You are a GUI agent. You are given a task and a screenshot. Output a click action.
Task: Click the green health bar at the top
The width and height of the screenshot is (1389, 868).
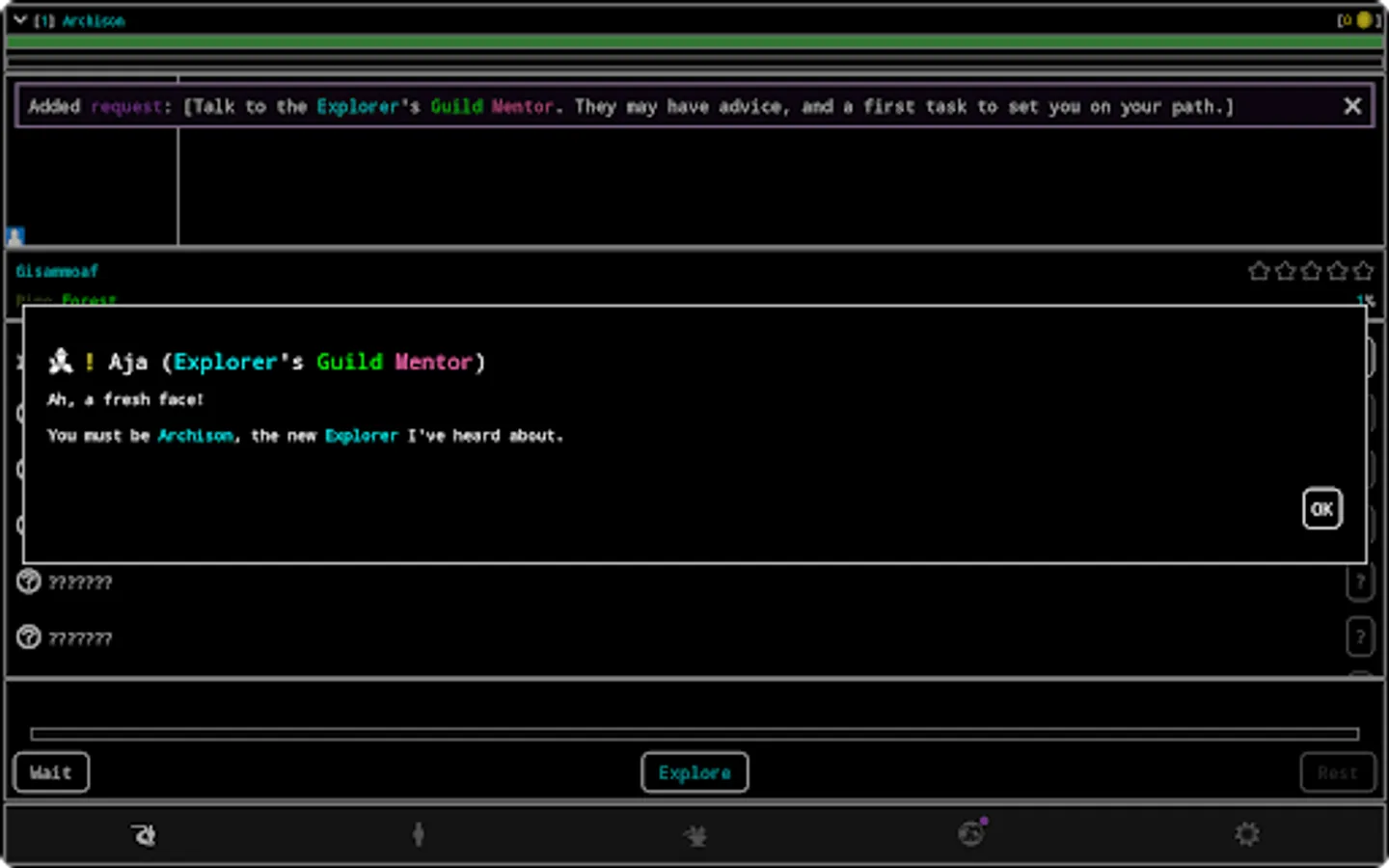(694, 42)
